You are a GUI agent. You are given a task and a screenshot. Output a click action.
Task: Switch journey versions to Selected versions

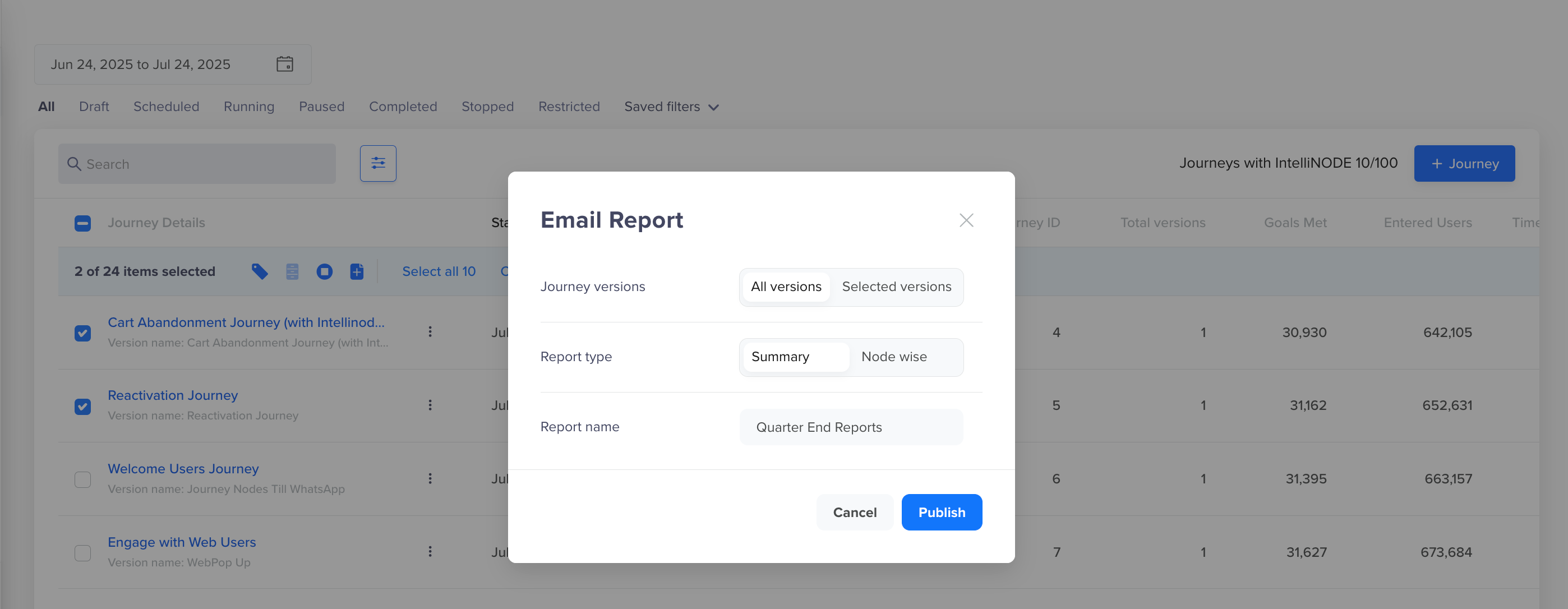(x=896, y=287)
